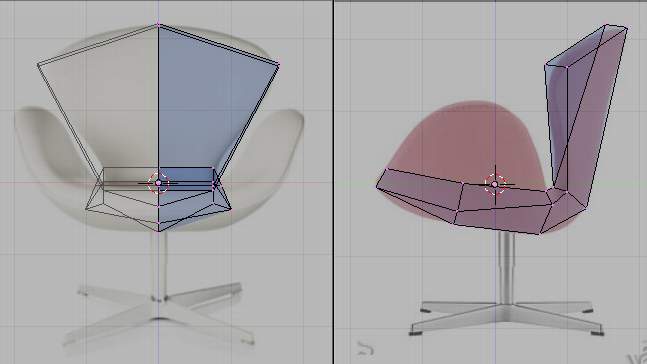The image size is (647, 364).
Task: Select the seat top vertex left of side-view cursor
Action: (x=463, y=183)
